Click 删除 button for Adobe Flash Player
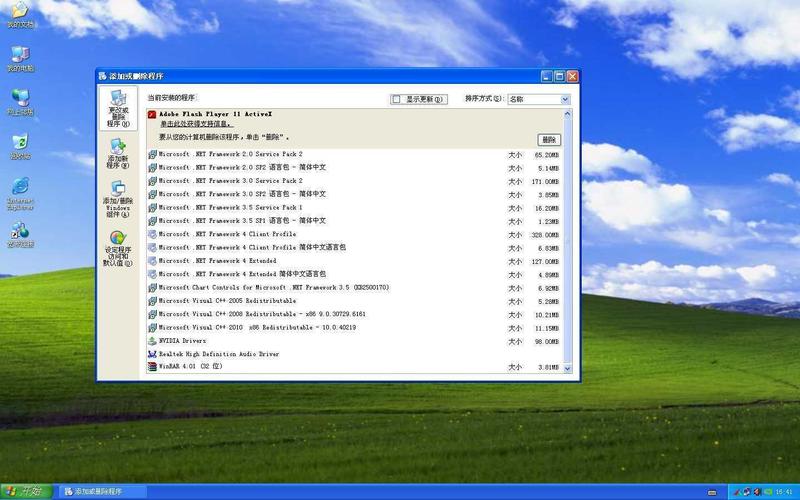Image resolution: width=800 pixels, height=500 pixels. [549, 140]
